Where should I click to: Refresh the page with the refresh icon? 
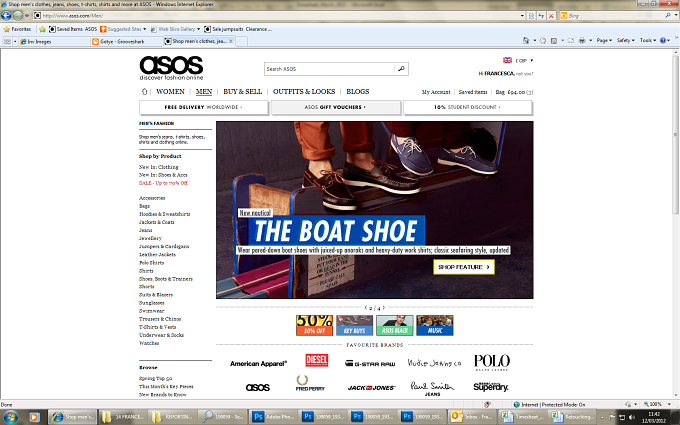pyautogui.click(x=541, y=16)
